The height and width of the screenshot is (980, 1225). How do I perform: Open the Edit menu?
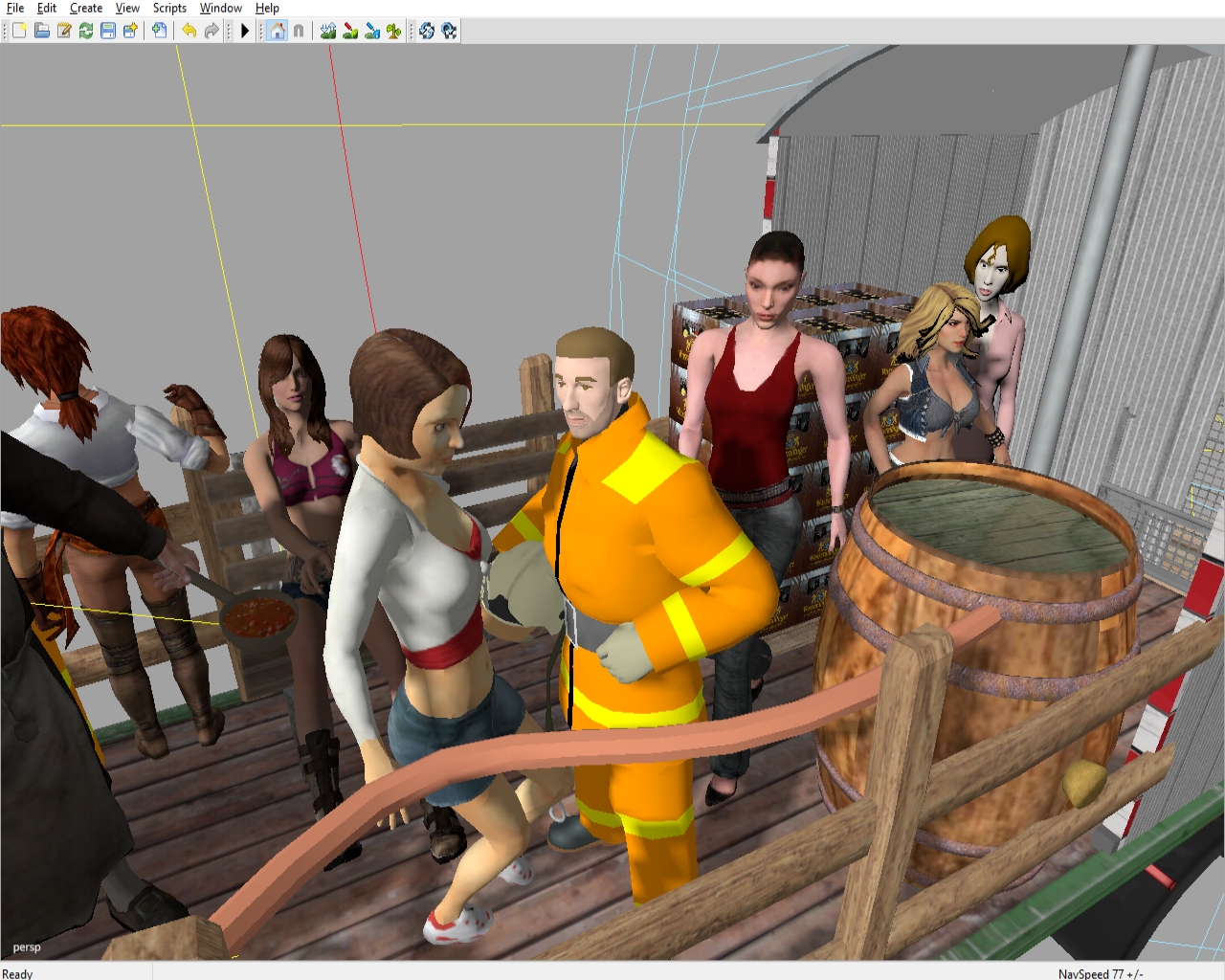pos(47,8)
